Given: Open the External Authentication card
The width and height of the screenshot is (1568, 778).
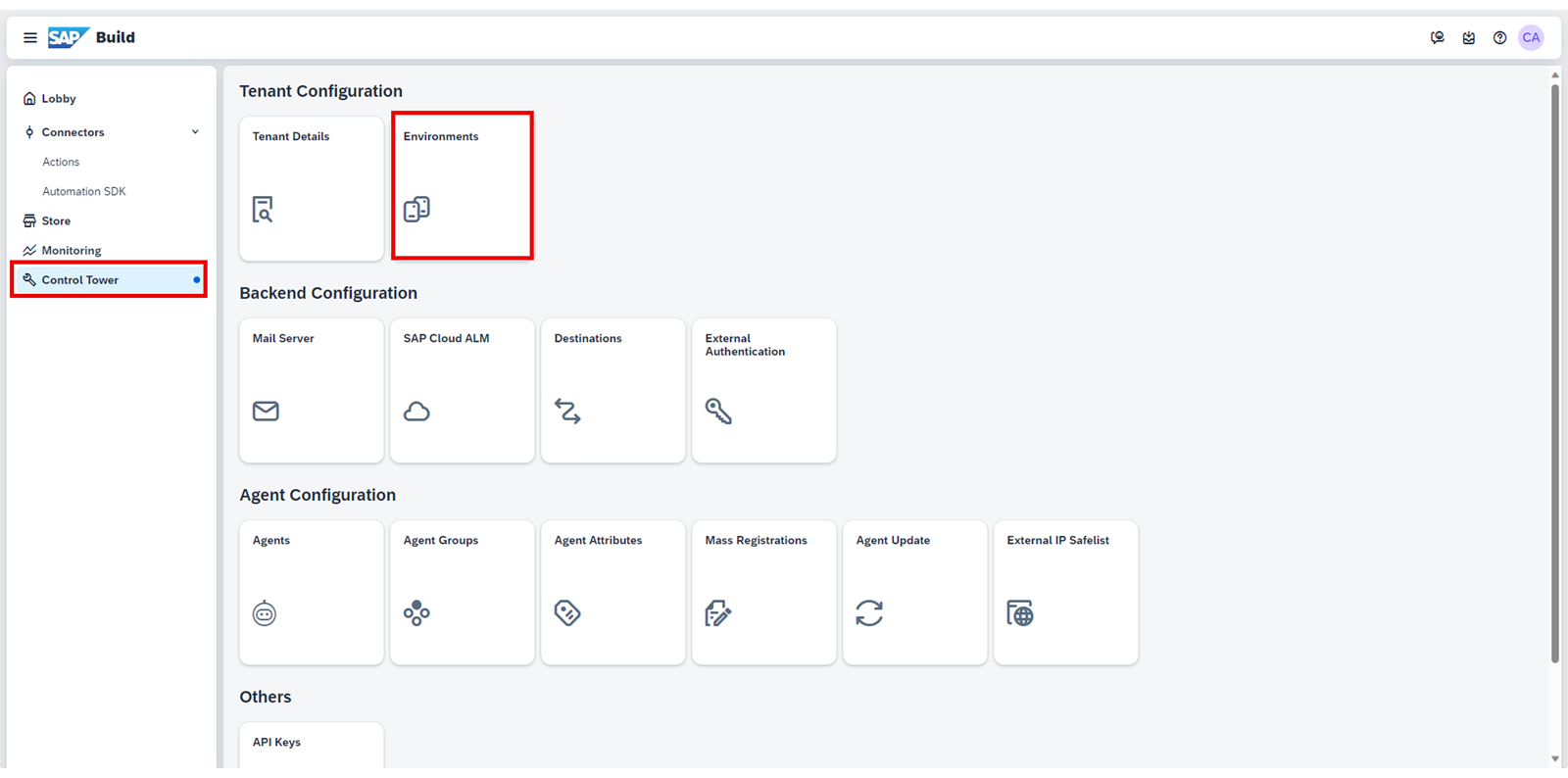Looking at the screenshot, I should coord(764,390).
